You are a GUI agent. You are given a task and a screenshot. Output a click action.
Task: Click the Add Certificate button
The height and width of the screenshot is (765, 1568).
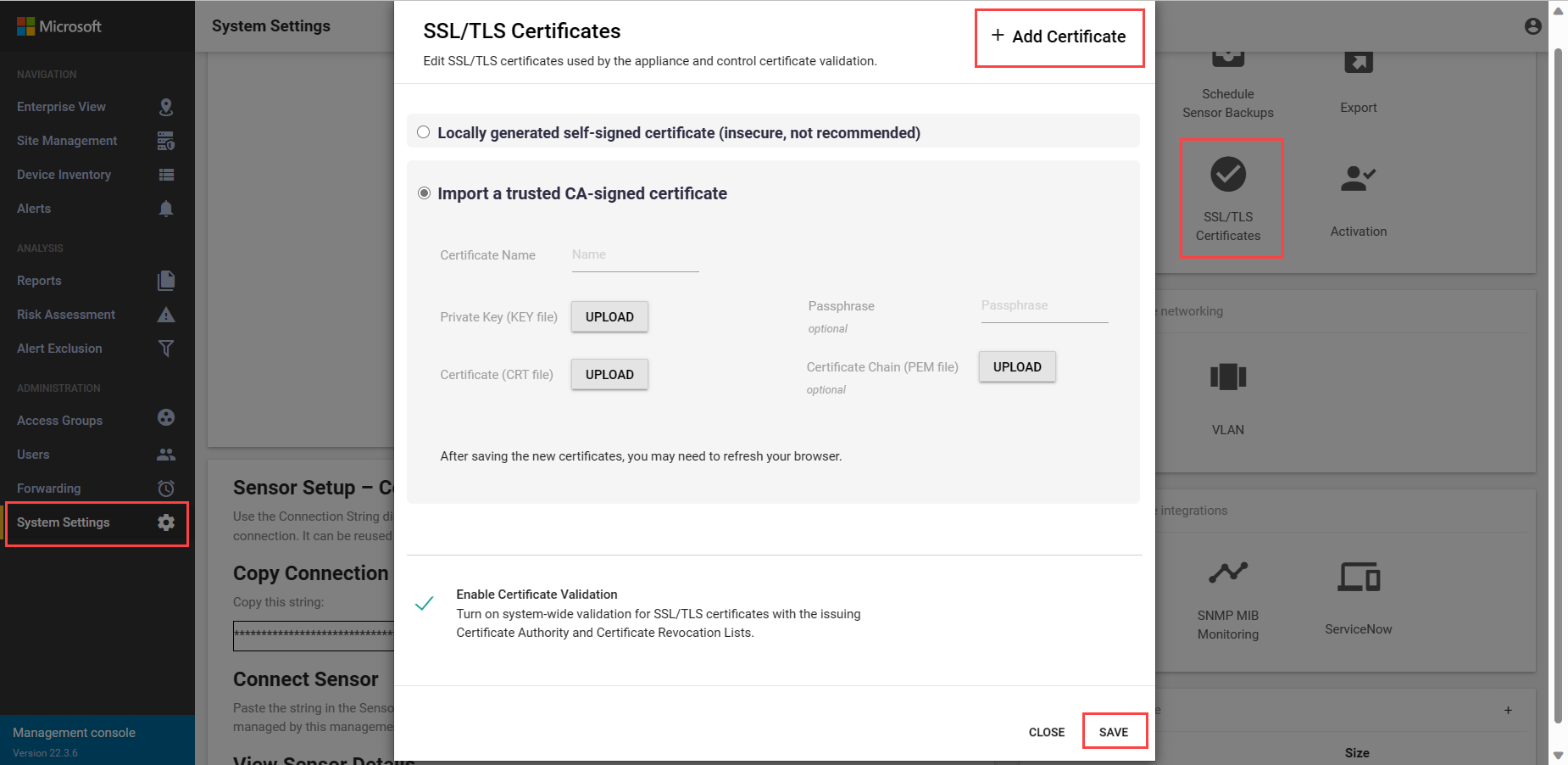coord(1059,36)
